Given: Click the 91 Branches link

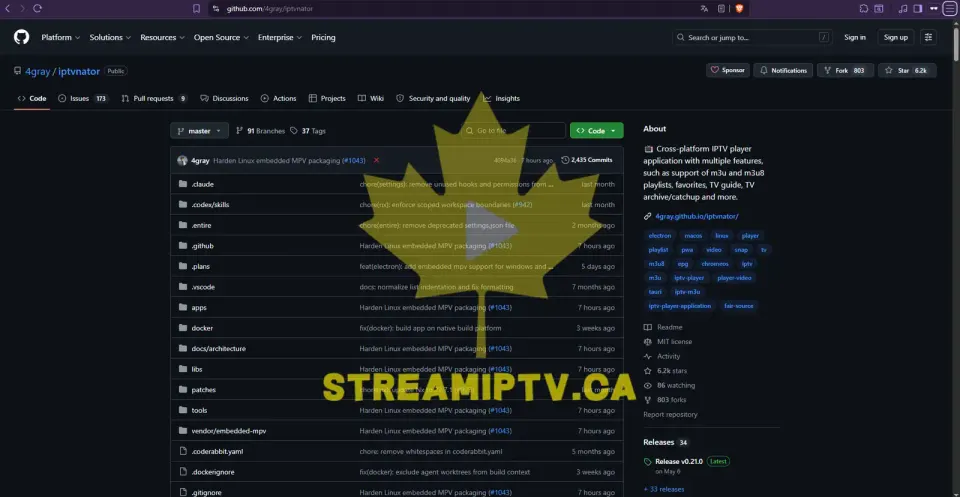Looking at the screenshot, I should coord(260,131).
